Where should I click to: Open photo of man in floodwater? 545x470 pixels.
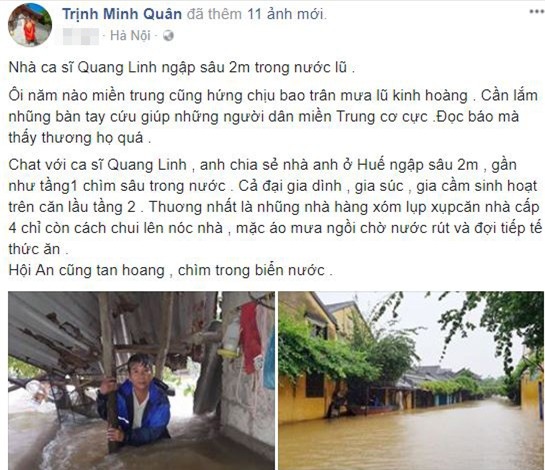point(141,381)
